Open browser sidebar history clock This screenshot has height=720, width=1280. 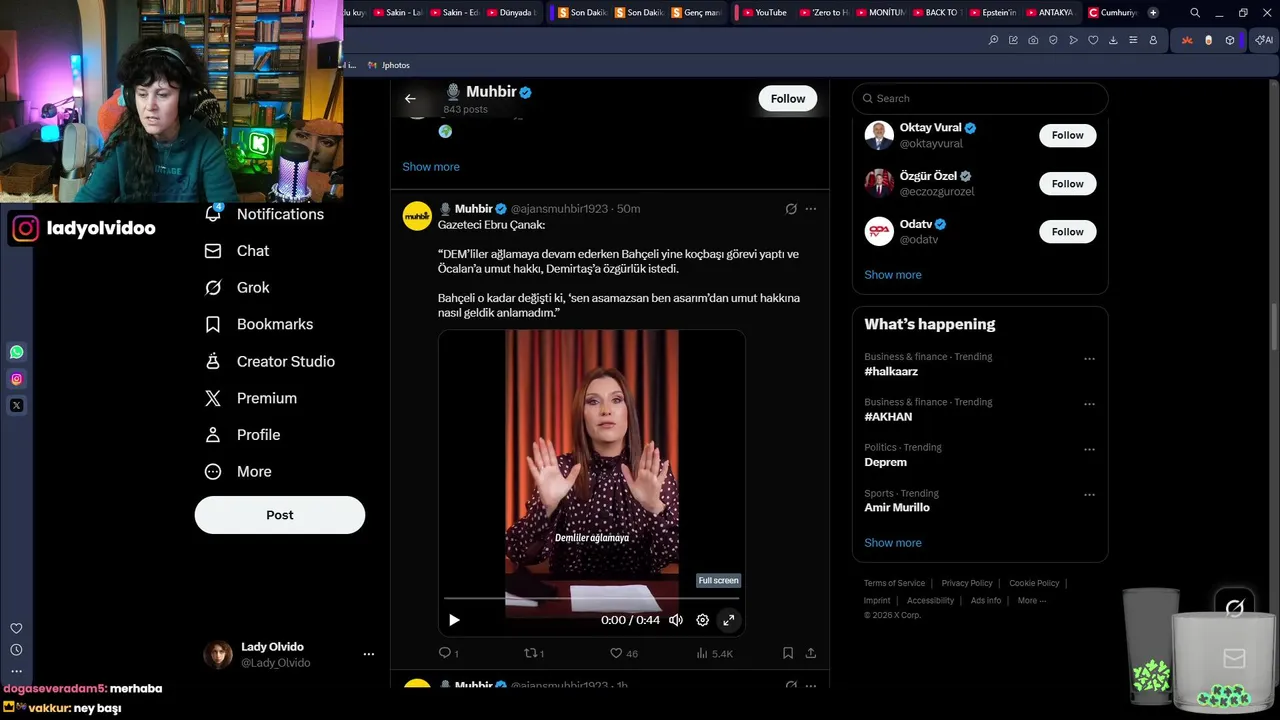16,650
